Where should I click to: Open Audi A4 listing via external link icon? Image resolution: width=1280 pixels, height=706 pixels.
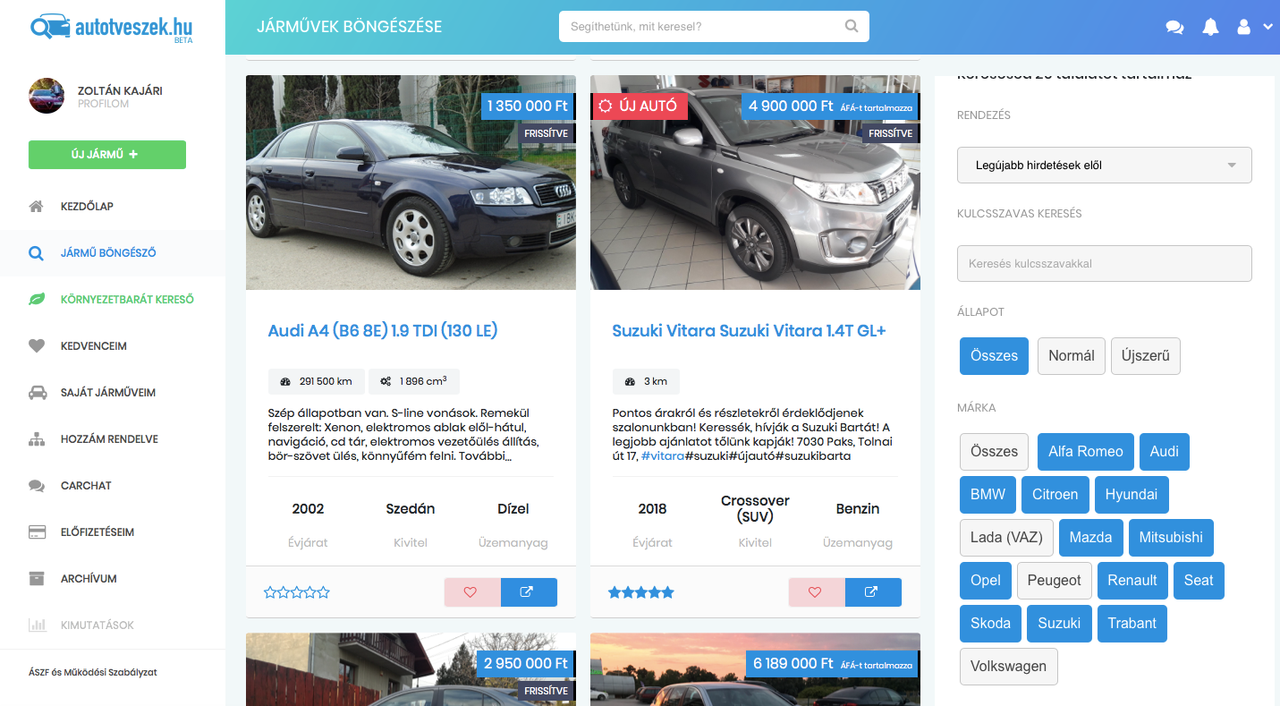pyautogui.click(x=528, y=592)
